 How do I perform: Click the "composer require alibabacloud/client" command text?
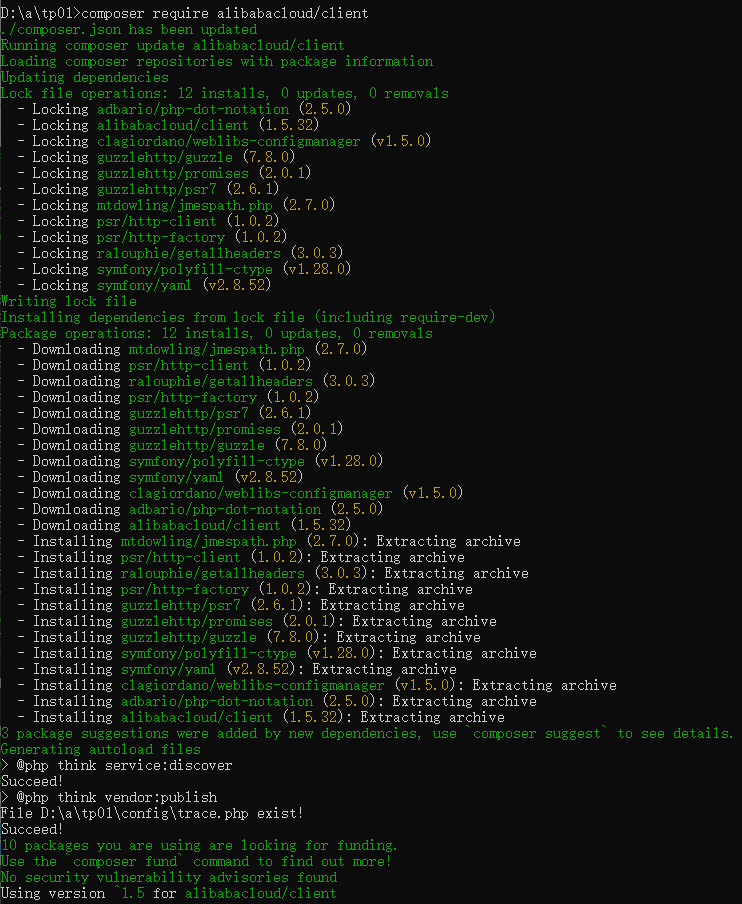click(x=223, y=13)
